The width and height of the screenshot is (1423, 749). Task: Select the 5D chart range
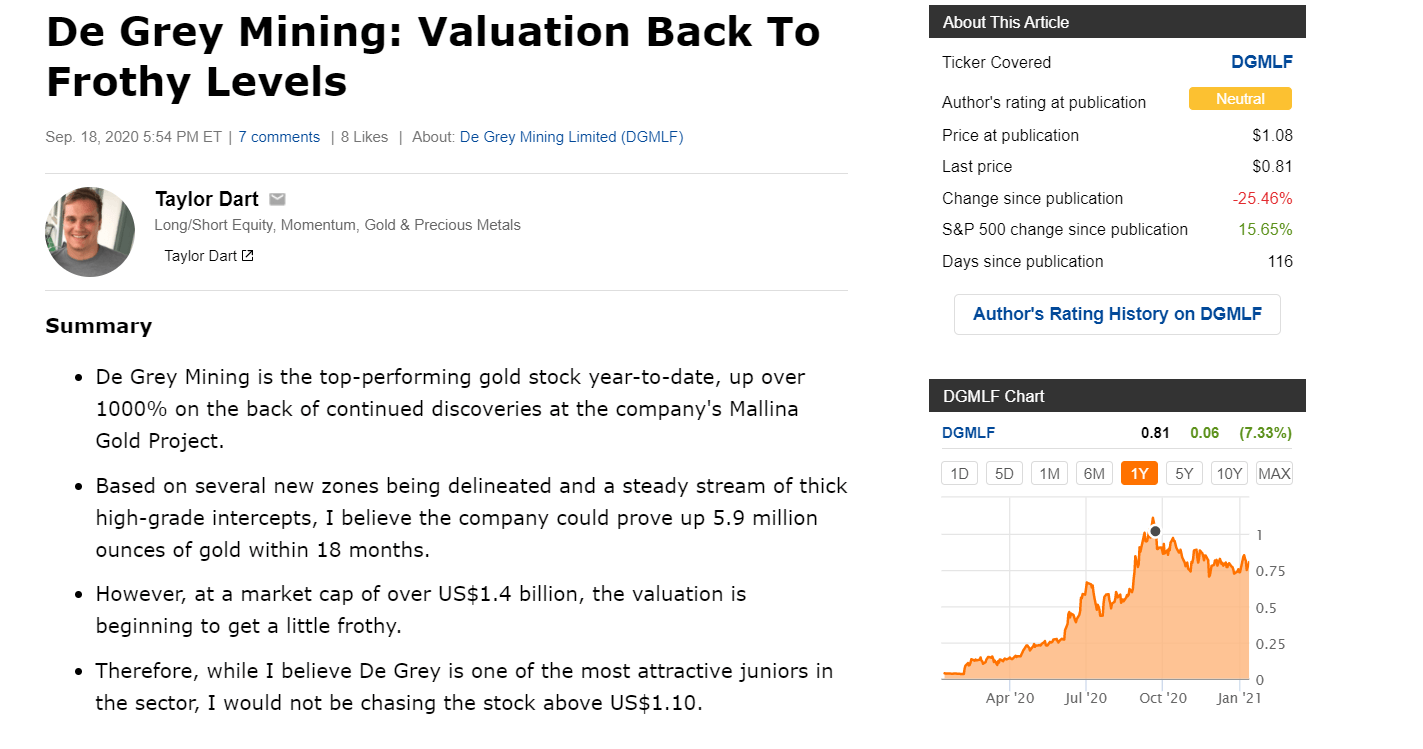(x=1004, y=473)
